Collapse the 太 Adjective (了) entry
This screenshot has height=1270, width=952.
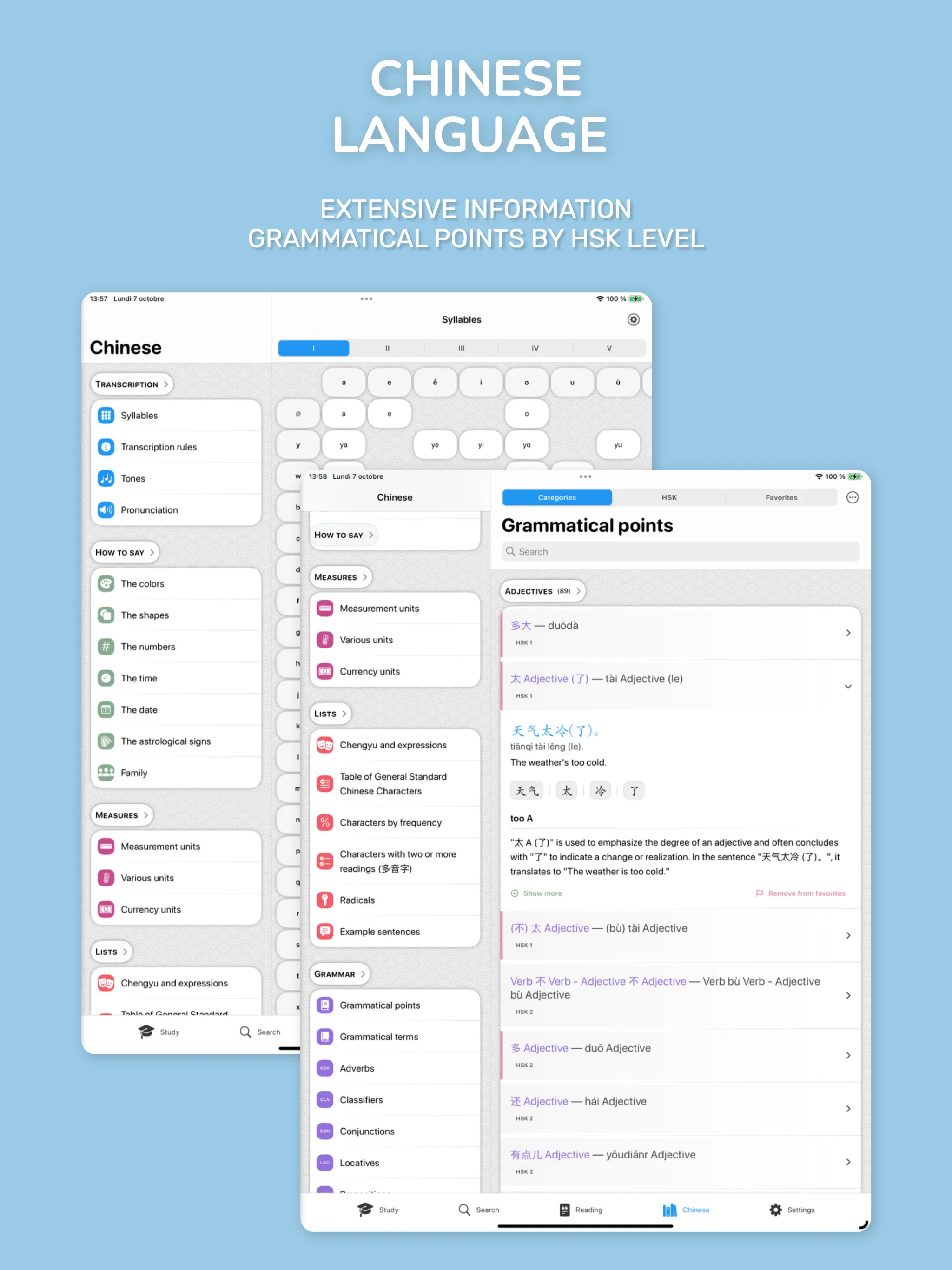847,686
